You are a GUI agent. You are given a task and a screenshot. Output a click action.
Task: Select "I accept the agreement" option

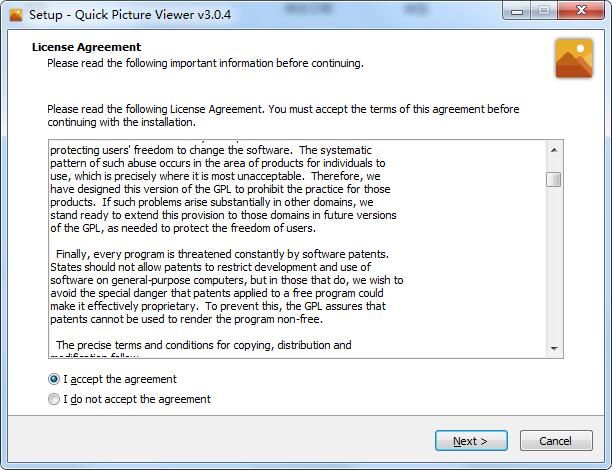tap(54, 379)
